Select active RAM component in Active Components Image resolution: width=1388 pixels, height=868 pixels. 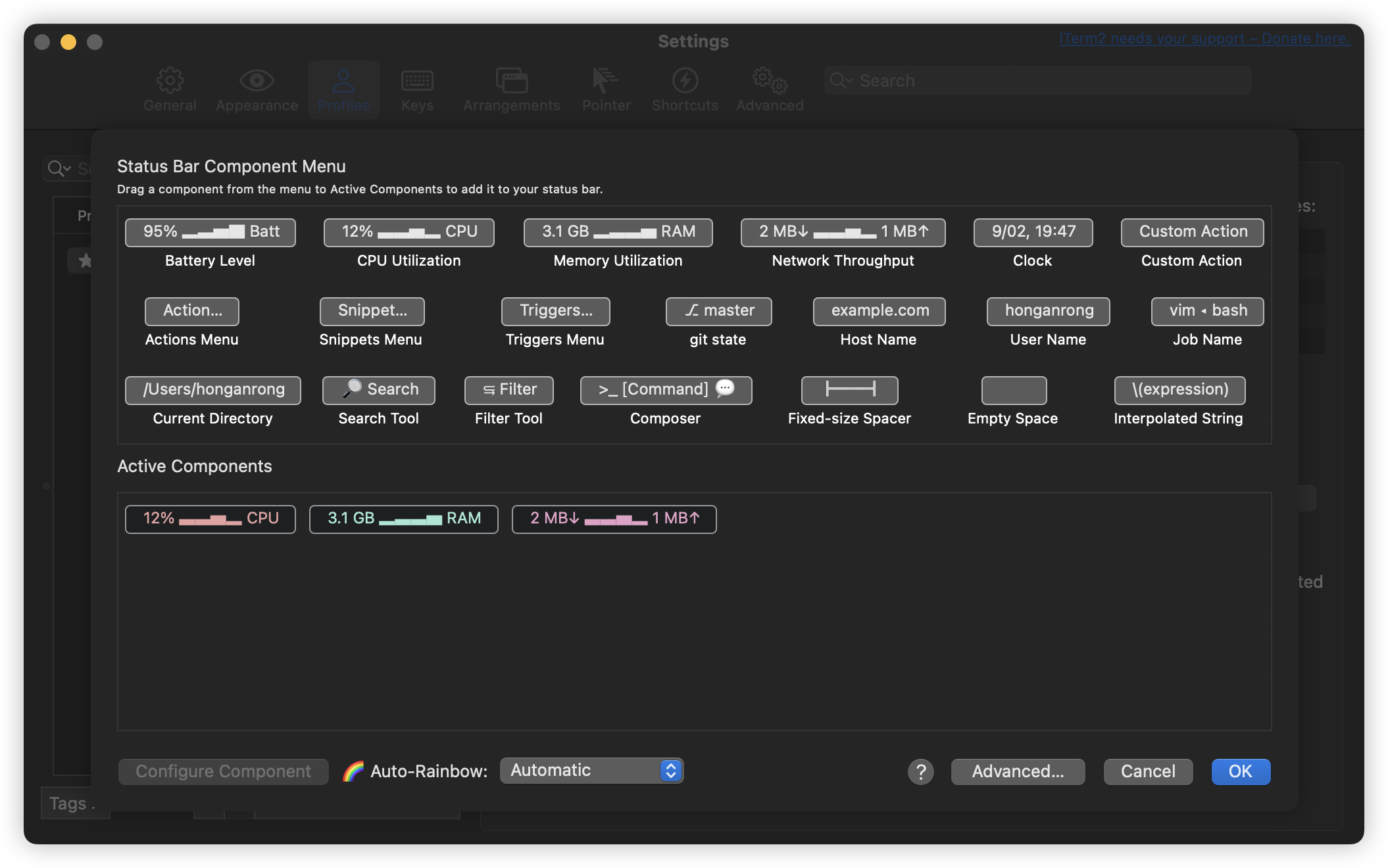[x=403, y=519]
